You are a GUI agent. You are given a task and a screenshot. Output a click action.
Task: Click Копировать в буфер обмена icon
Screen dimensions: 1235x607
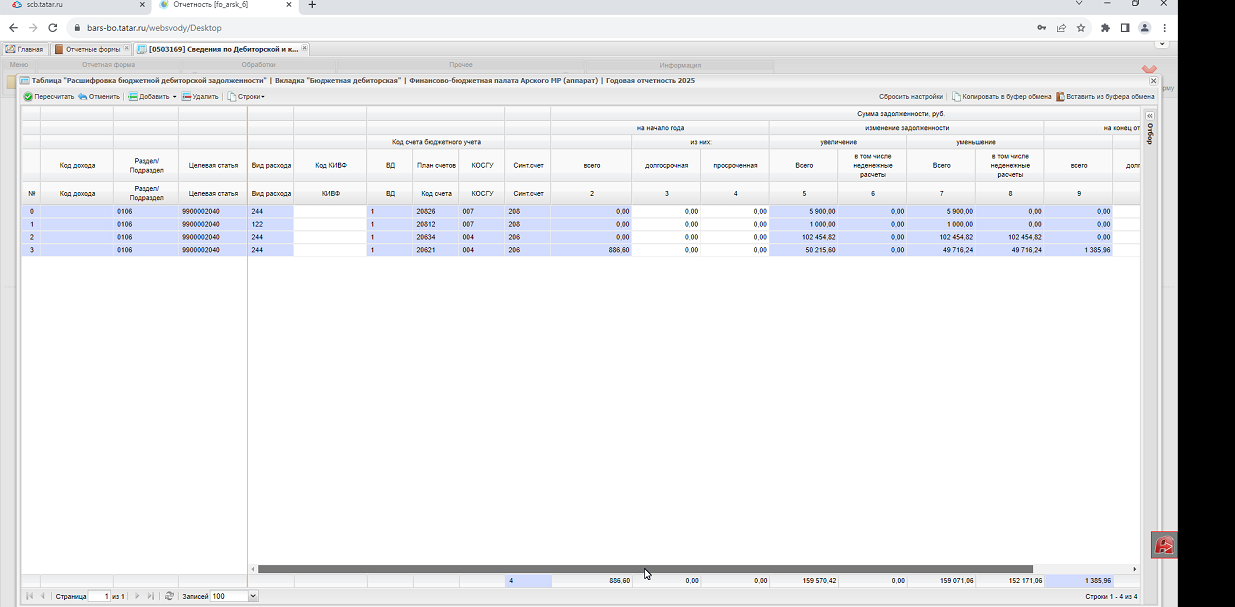(x=956, y=97)
